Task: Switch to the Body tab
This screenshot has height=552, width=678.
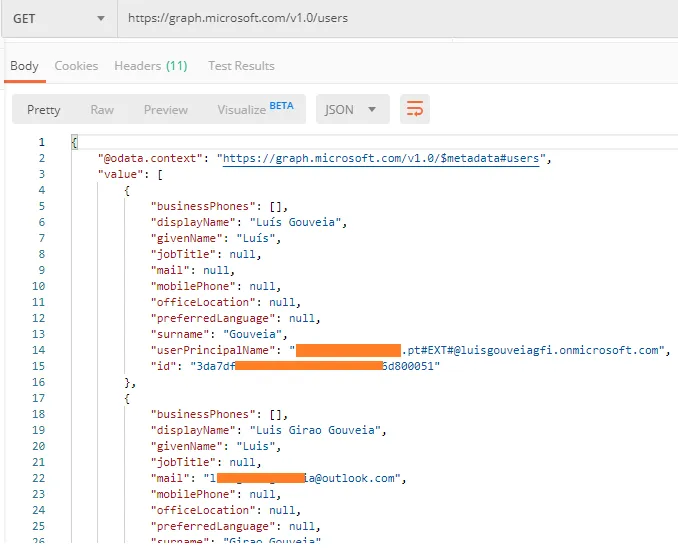Action: [25, 66]
